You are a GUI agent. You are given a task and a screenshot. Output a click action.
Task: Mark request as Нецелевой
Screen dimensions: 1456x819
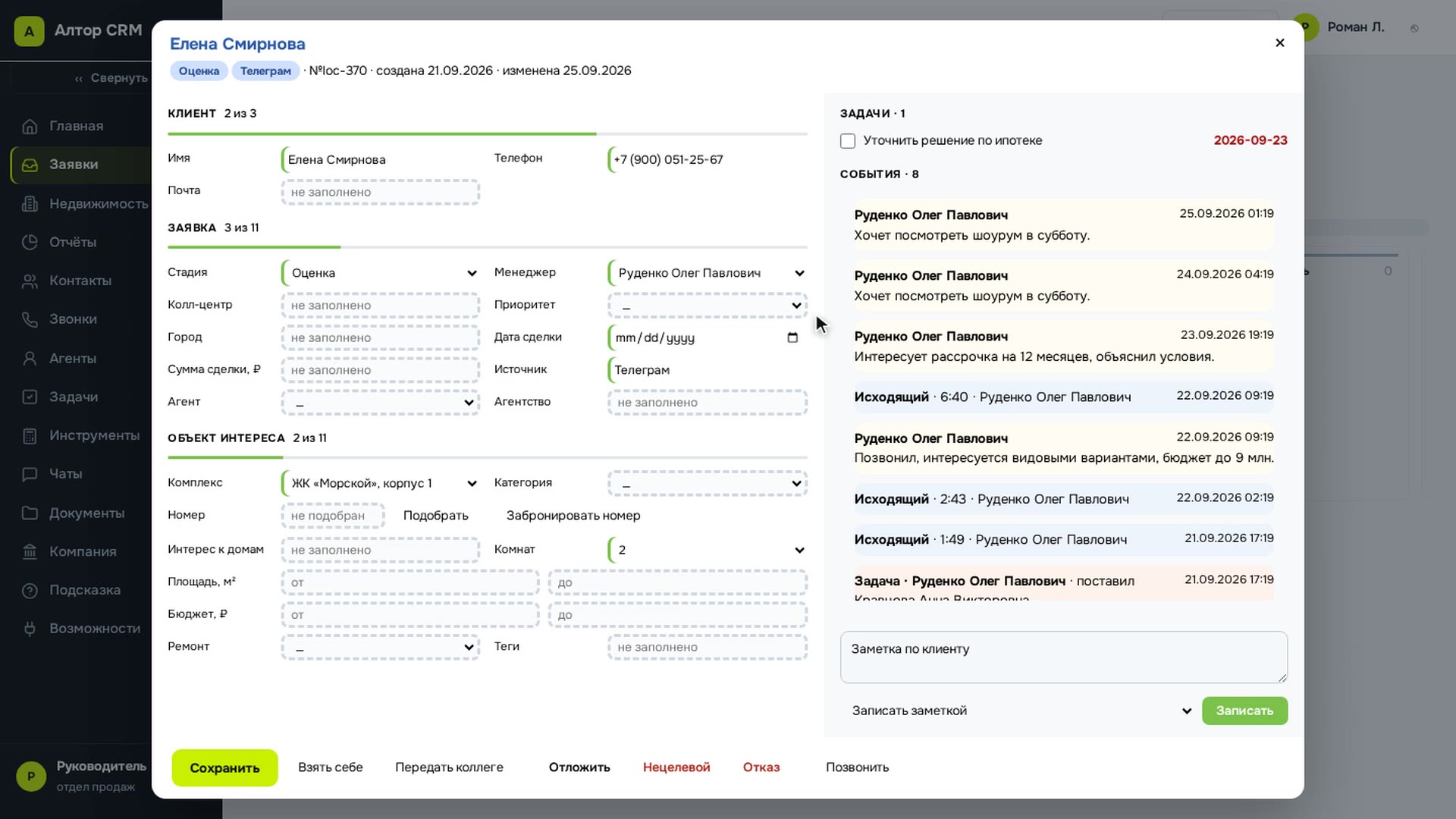pyautogui.click(x=676, y=767)
